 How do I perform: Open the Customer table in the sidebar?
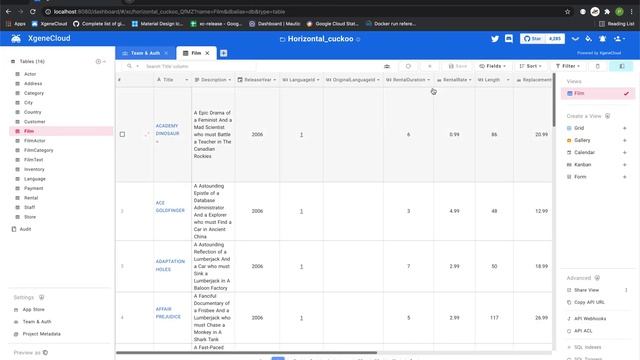pos(35,122)
